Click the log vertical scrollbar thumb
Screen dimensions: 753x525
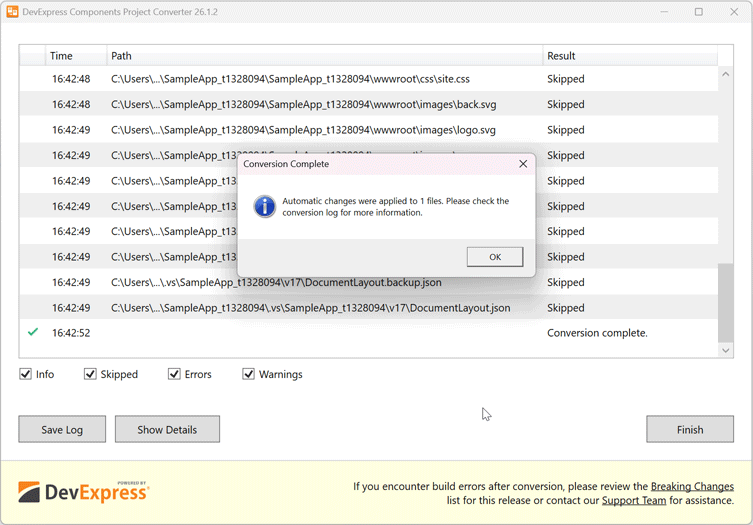coord(726,303)
